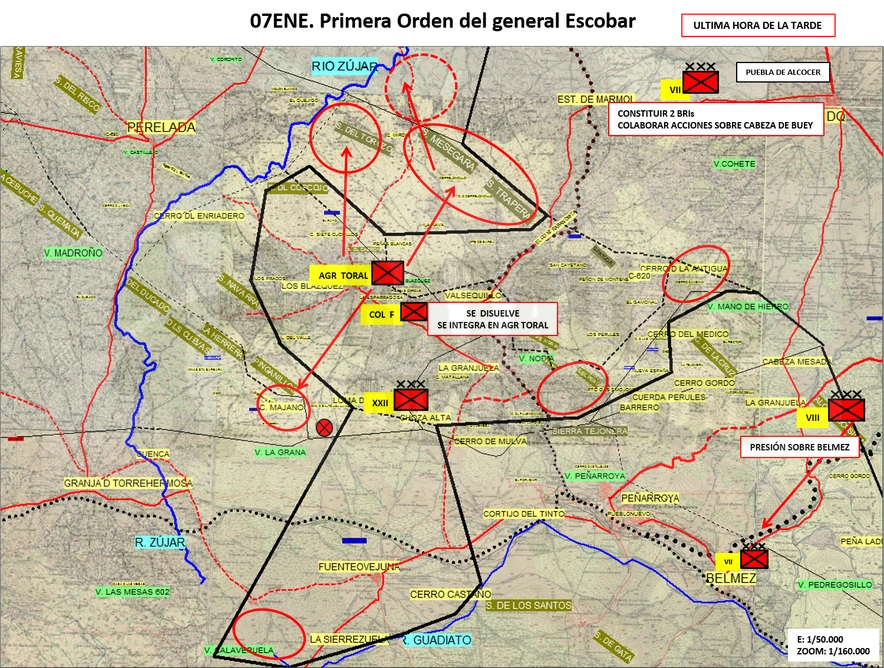Screen dimensions: 884x668
Task: Select the PEÑARROYA town label
Action: tap(650, 498)
